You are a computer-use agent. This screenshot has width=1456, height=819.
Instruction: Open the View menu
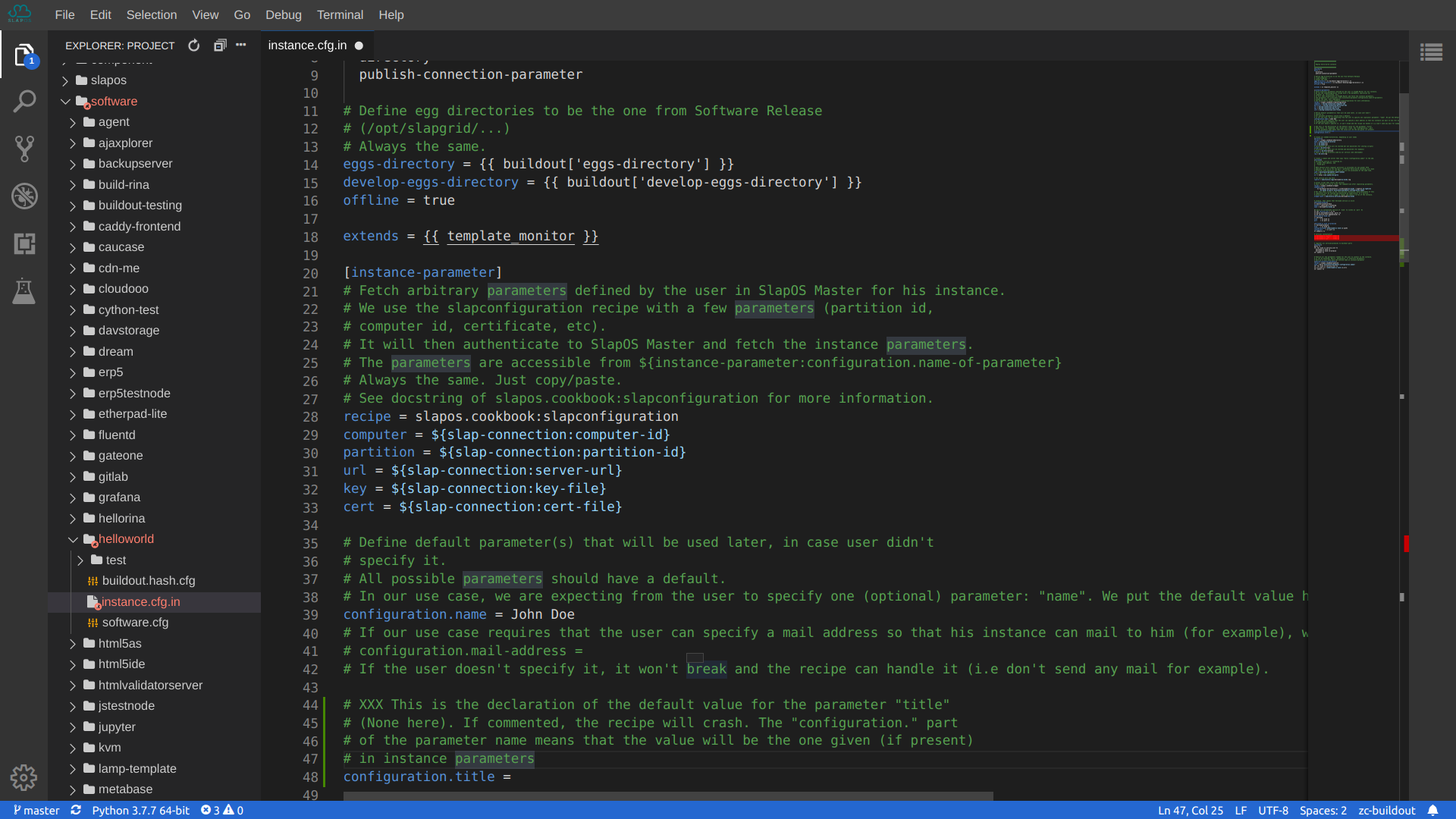tap(205, 14)
